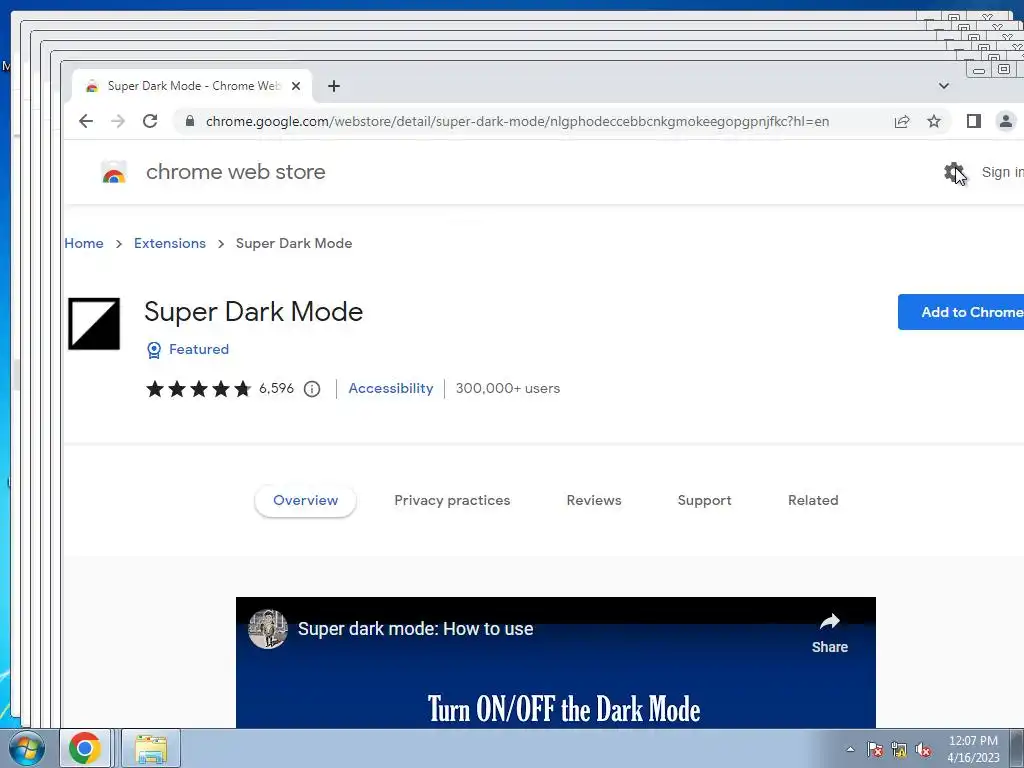Viewport: 1024px width, 768px height.
Task: Go to Extensions breadcrumb link
Action: (170, 244)
